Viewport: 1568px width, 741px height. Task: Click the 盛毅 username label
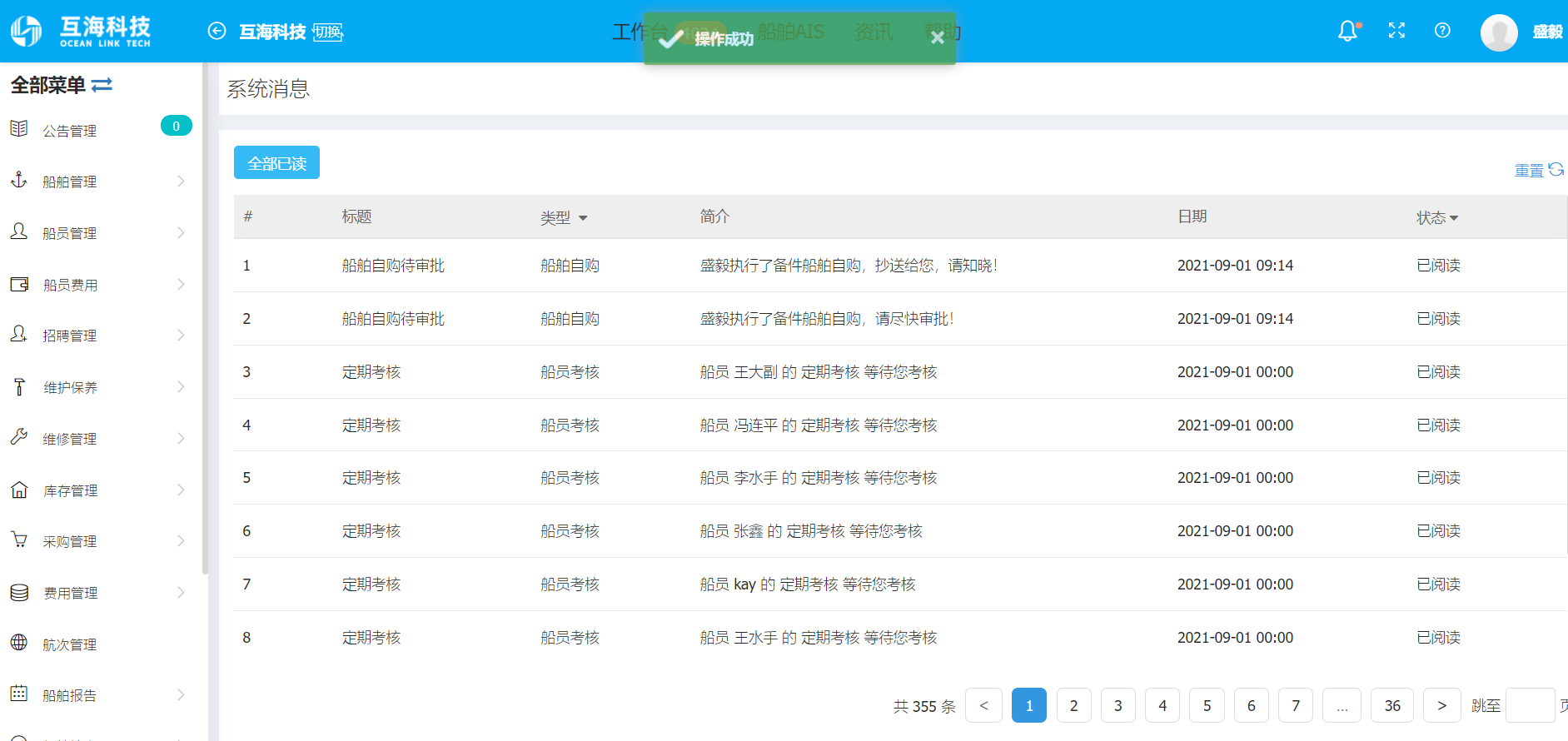pyautogui.click(x=1547, y=32)
